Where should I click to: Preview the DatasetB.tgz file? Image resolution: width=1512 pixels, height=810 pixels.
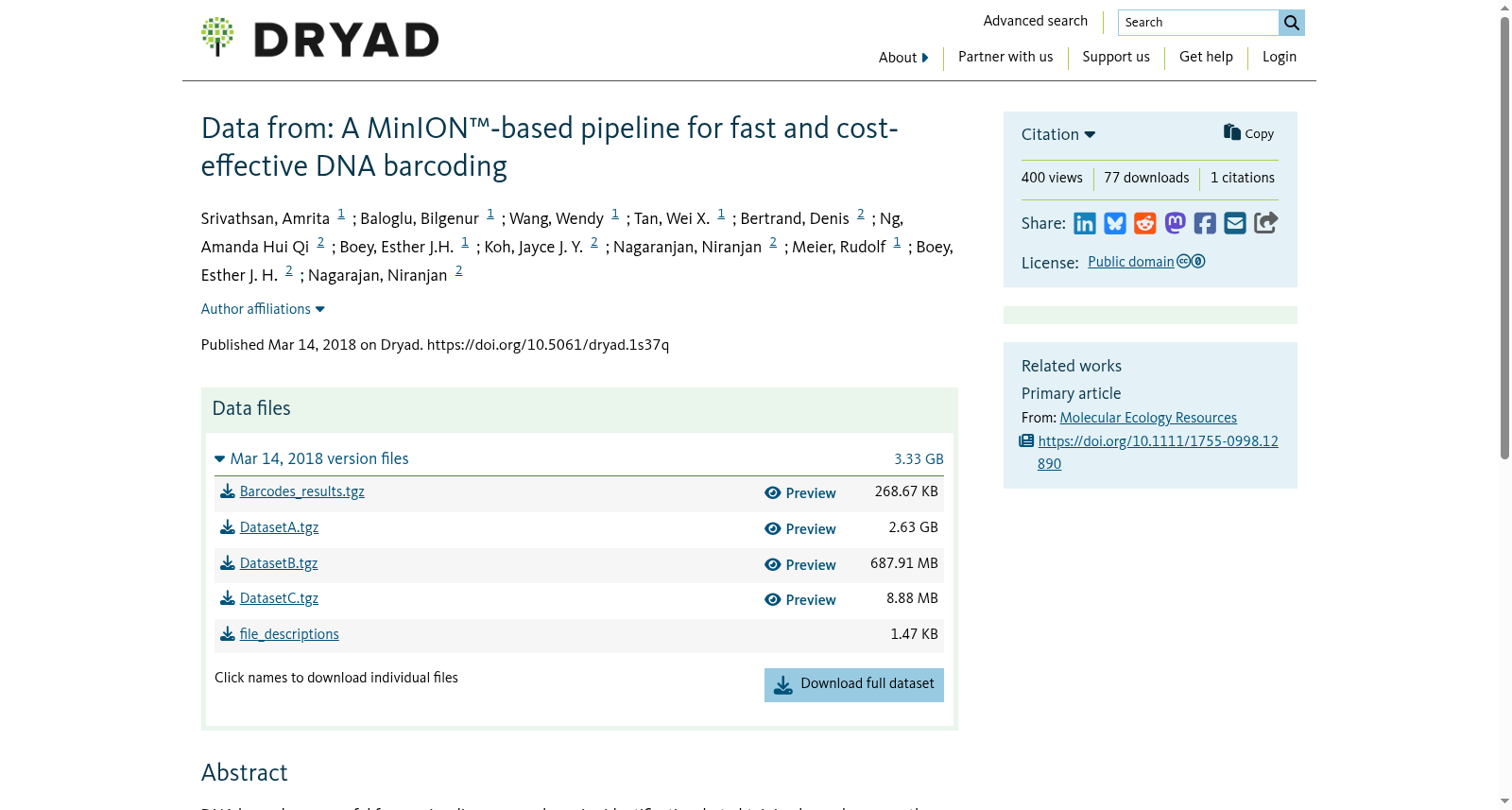(800, 565)
